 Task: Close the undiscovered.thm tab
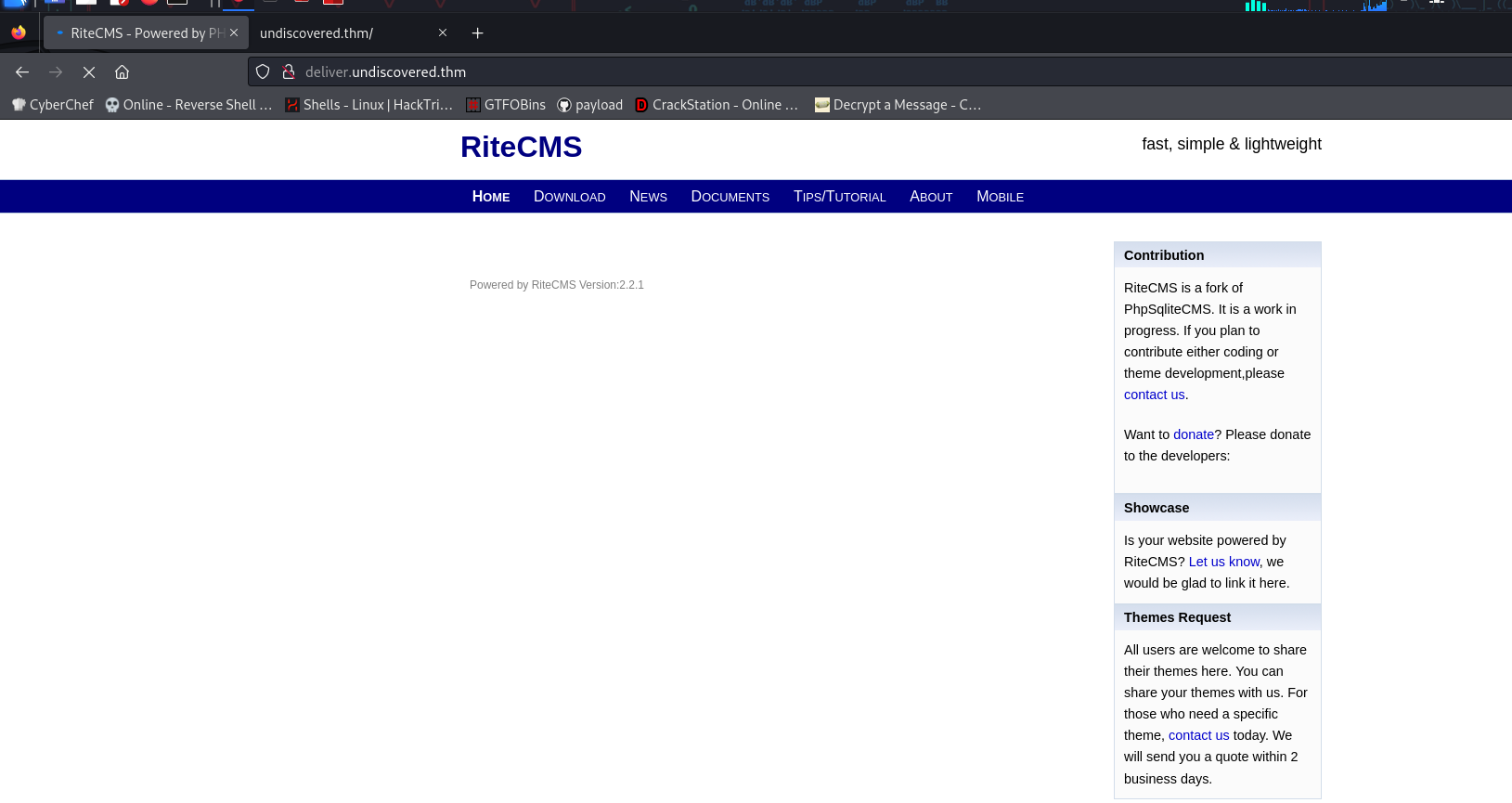[443, 32]
